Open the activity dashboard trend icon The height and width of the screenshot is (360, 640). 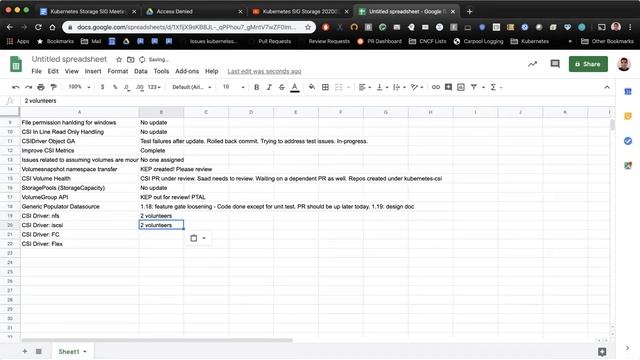(532, 64)
